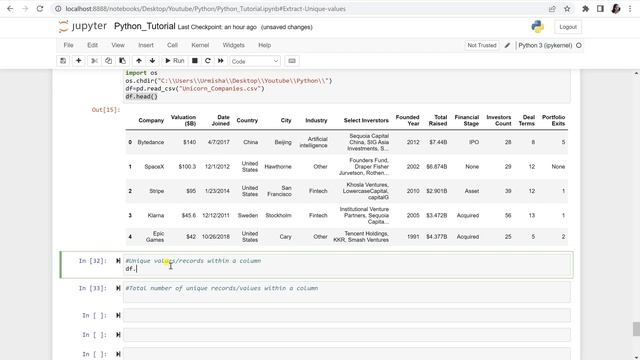640x360 pixels.
Task: Click the Stockholm city cell
Action: click(278, 215)
